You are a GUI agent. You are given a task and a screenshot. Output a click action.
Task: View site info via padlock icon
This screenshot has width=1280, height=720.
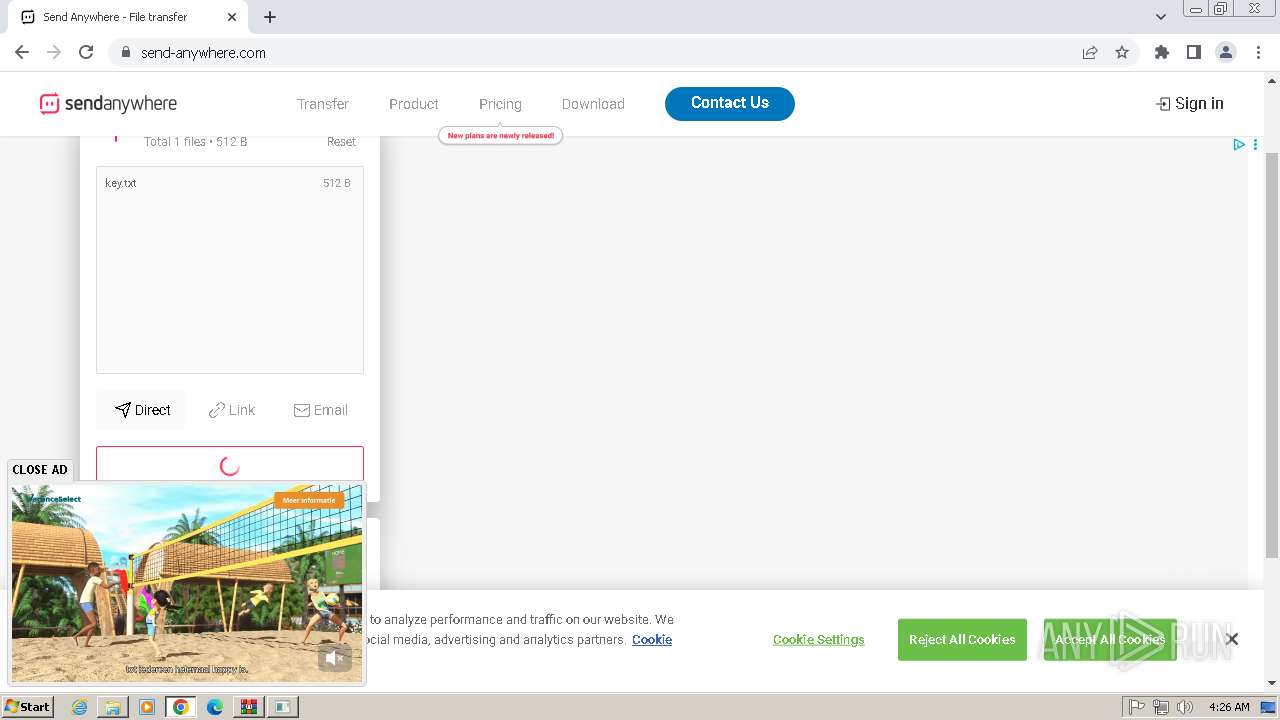point(126,53)
